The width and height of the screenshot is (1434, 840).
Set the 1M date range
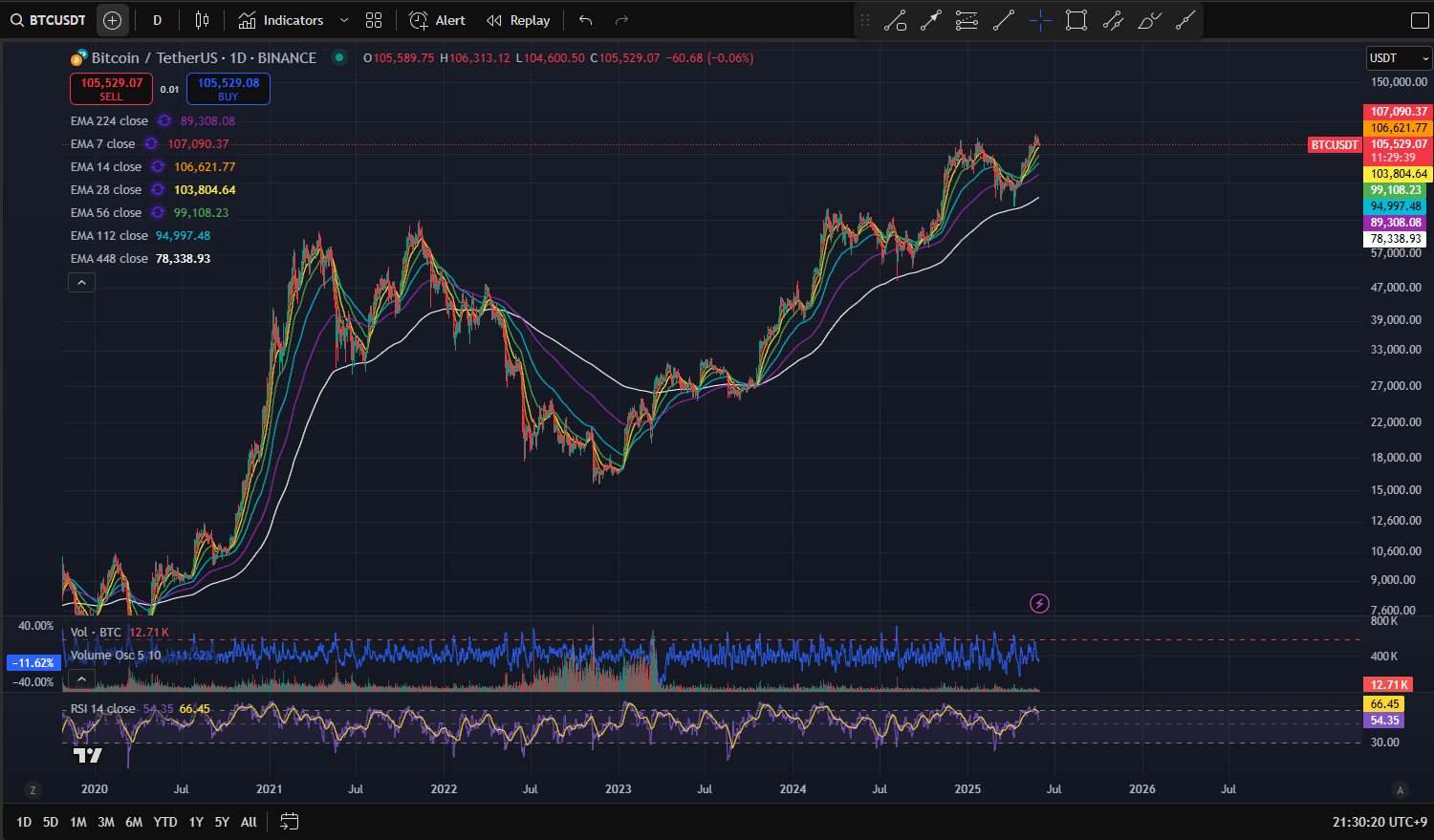(78, 822)
